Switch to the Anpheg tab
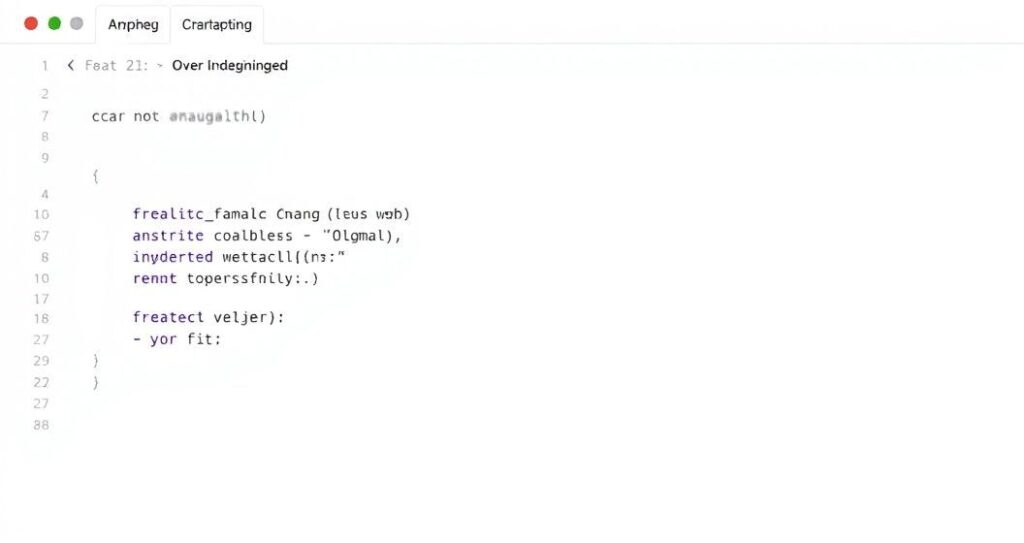The image size is (1024, 543). point(132,25)
